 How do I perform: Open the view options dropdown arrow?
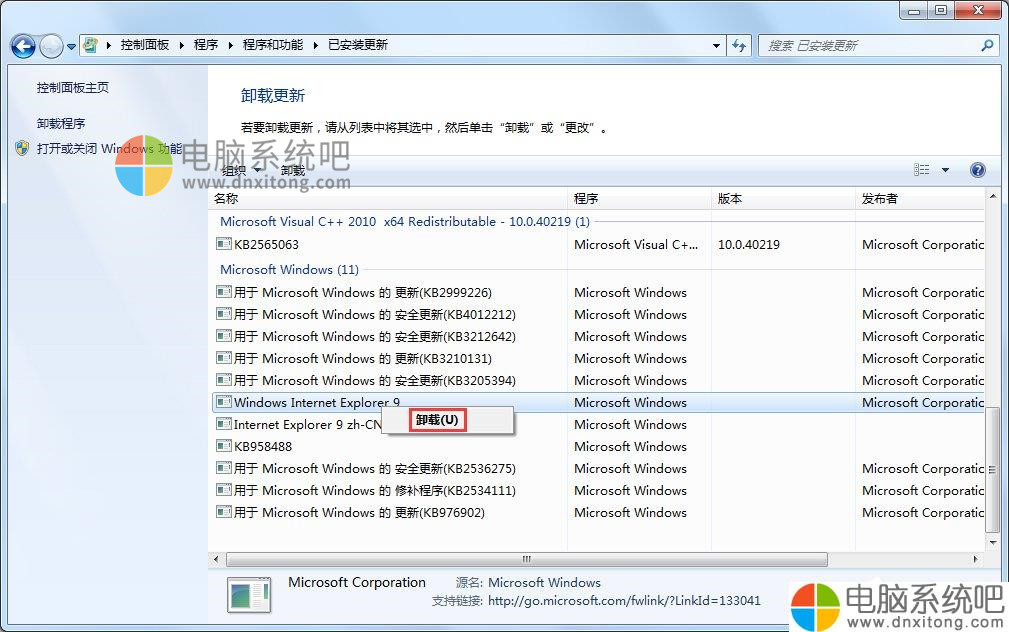click(945, 170)
